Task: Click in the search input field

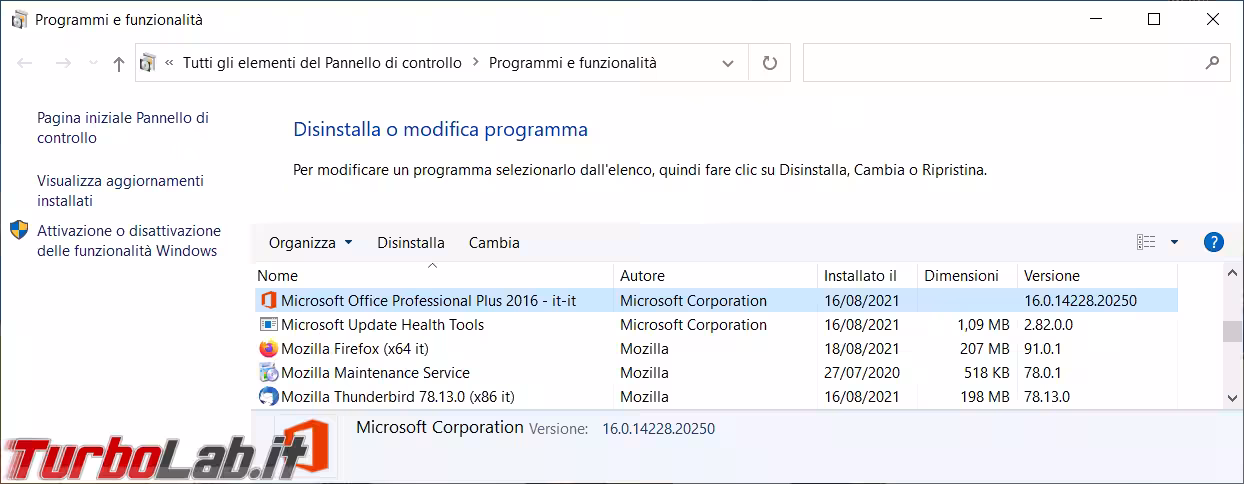Action: tap(1000, 63)
